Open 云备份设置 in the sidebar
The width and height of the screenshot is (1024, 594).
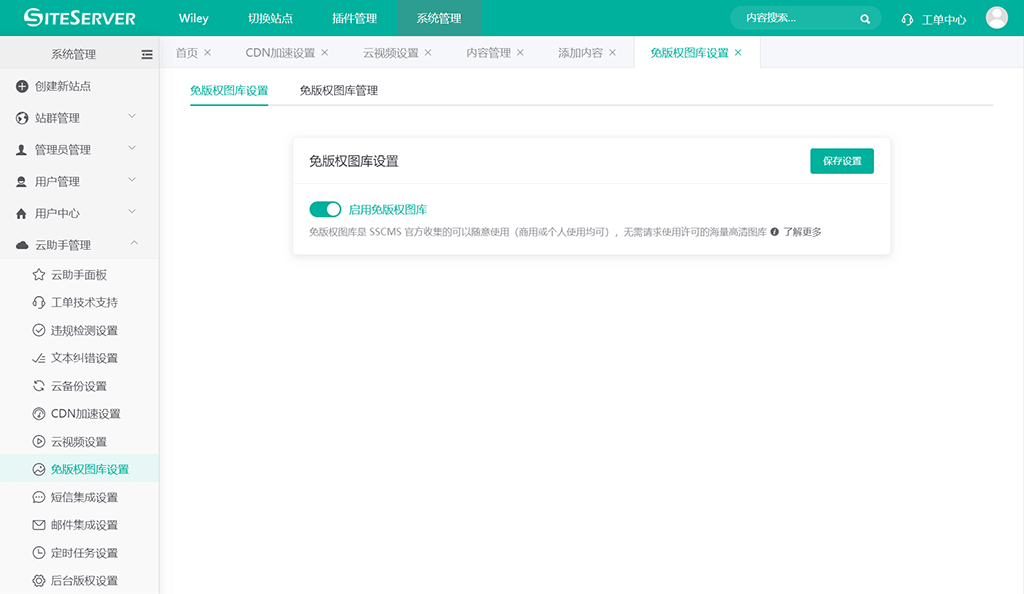(79, 386)
